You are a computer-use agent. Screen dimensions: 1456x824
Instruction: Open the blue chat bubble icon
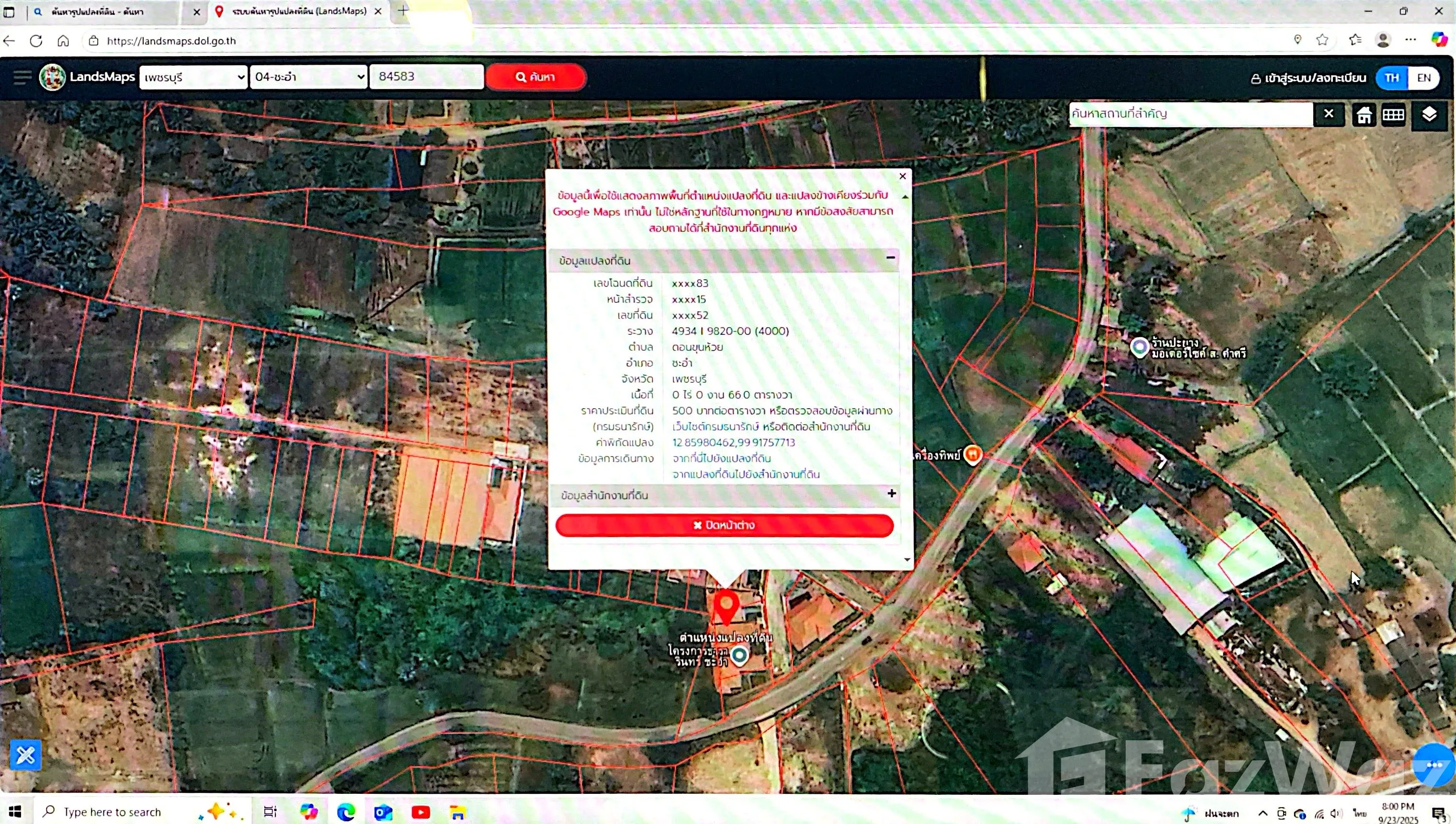point(1434,765)
